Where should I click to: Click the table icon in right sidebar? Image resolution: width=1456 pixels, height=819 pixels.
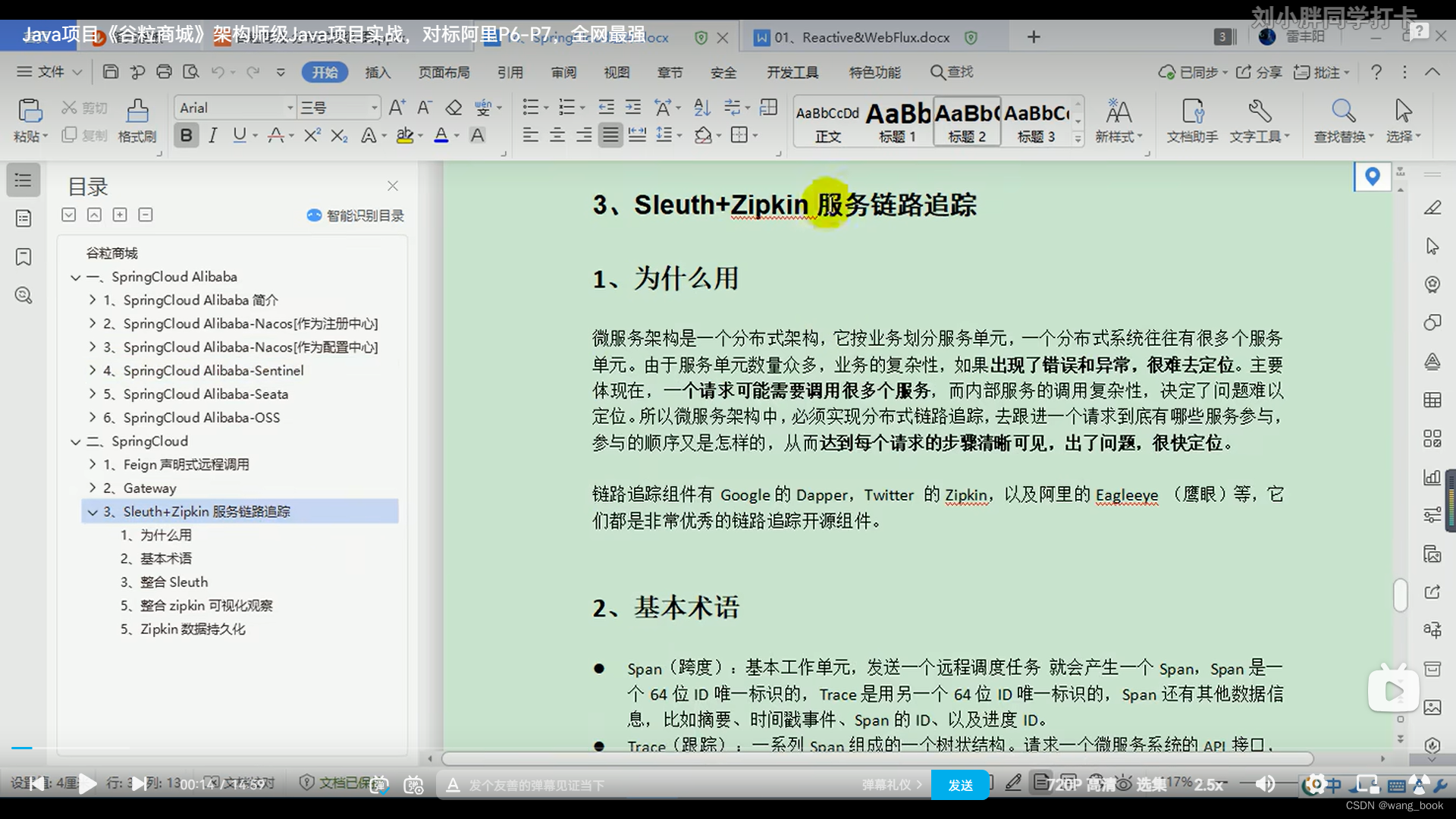pos(1432,400)
